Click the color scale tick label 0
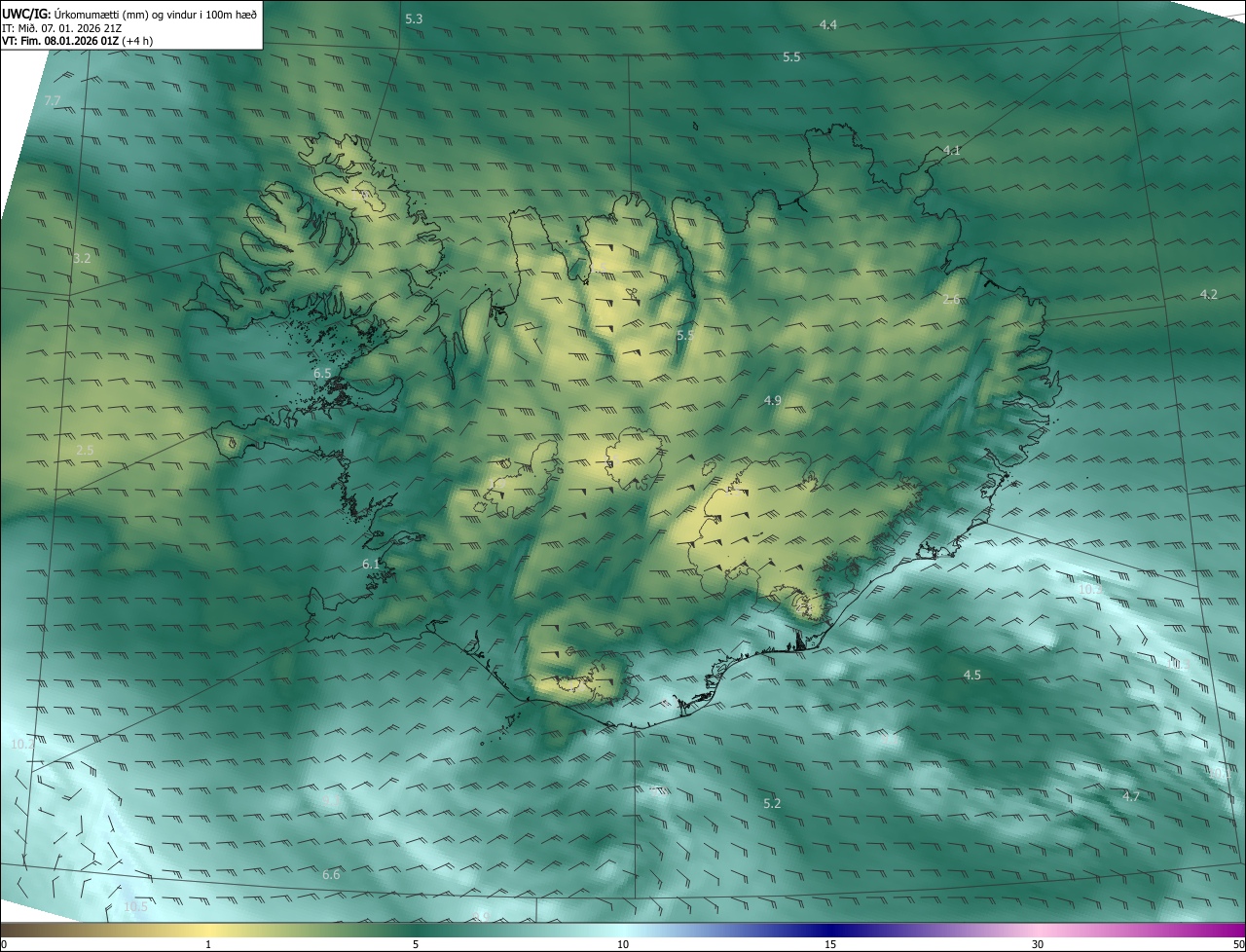The image size is (1246, 952). pyautogui.click(x=4, y=944)
